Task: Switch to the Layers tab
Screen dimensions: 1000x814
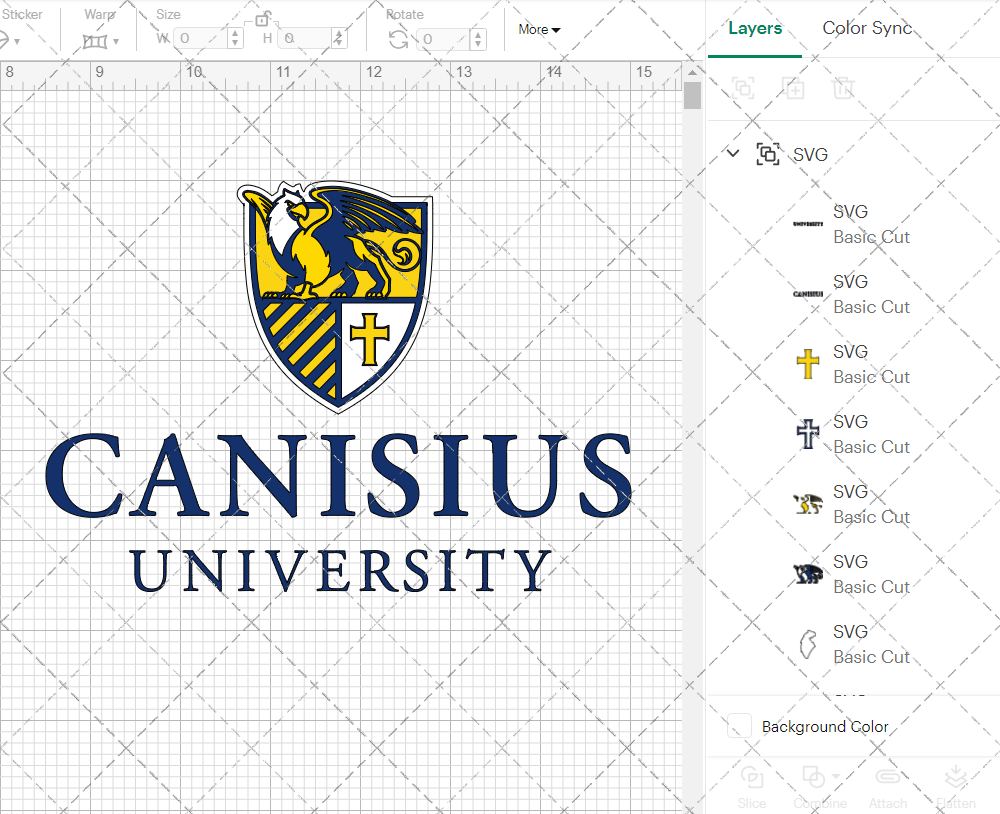Action: (755, 28)
